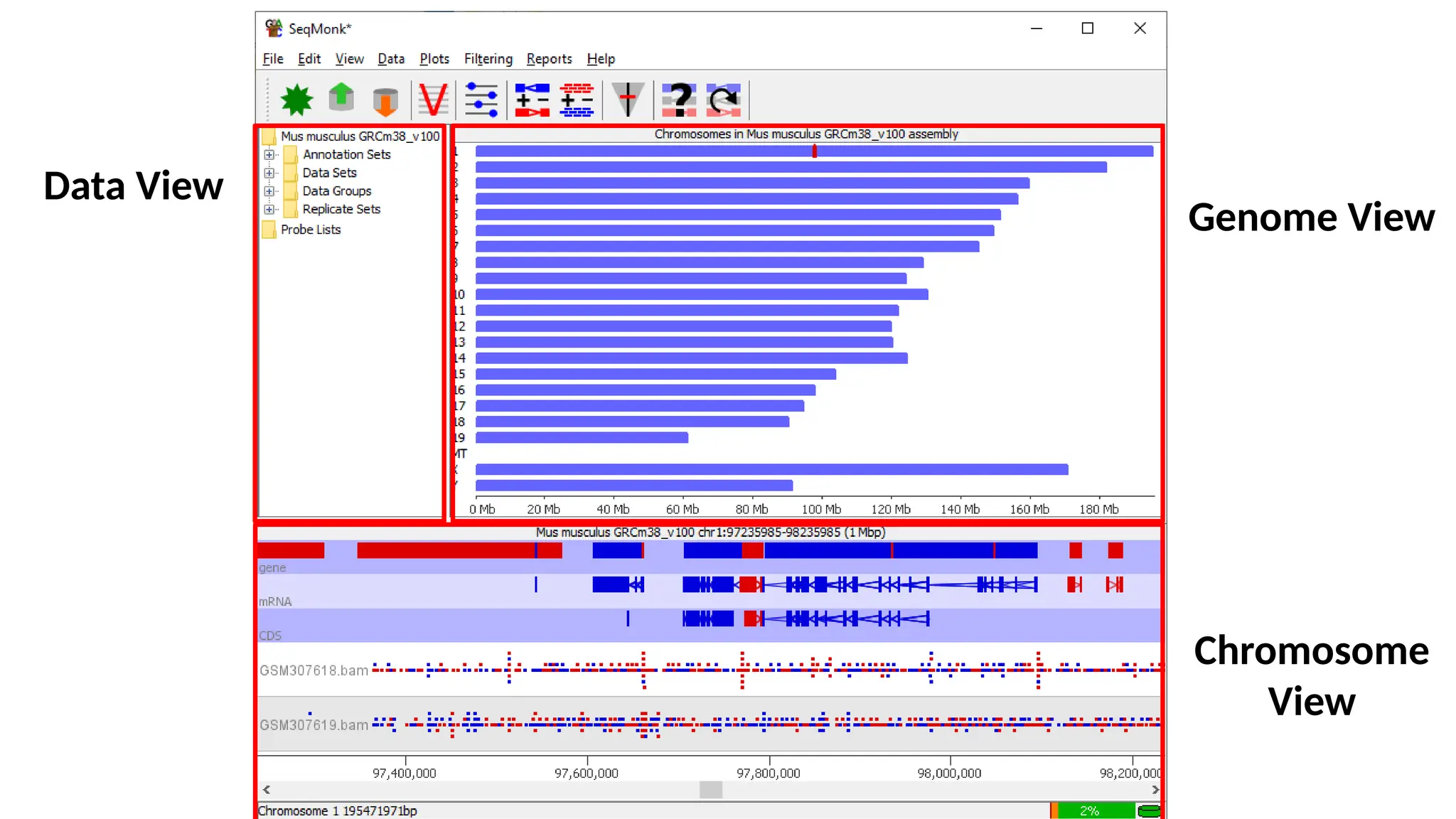Expand the Data Groups tree node
This screenshot has width=1456, height=819.
coord(269,191)
